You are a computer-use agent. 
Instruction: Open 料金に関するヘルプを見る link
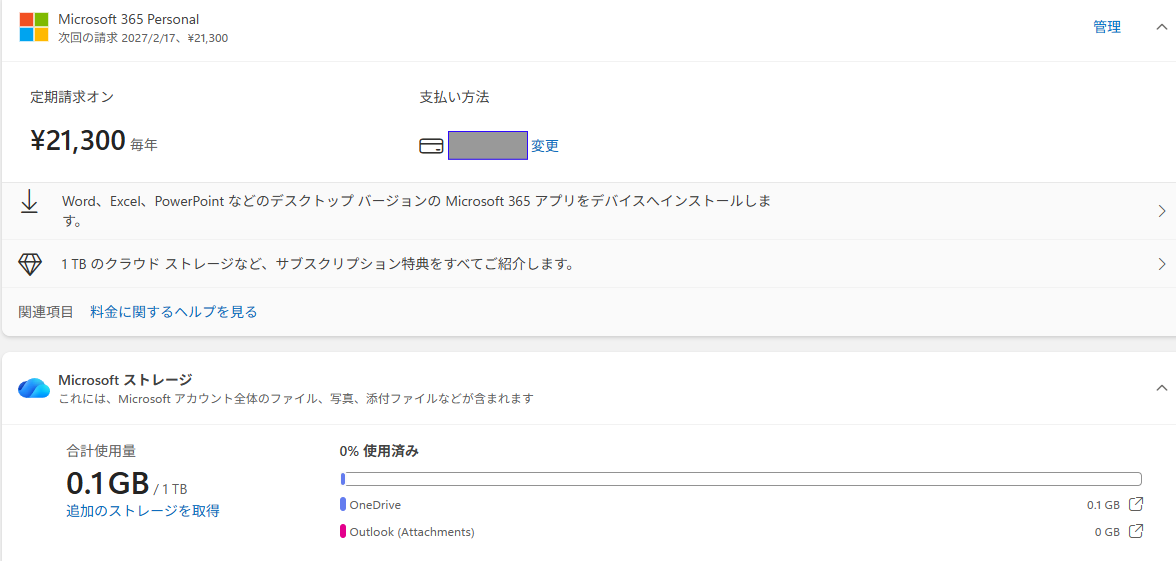(x=174, y=312)
